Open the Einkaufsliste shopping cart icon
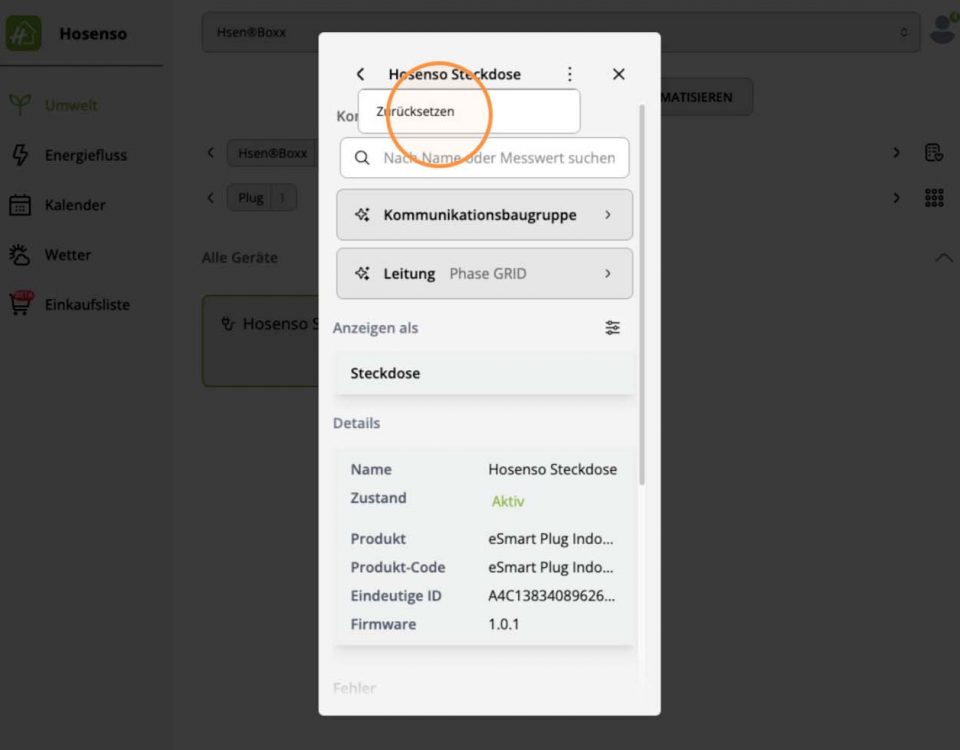Screen dimensions: 960x750 (21, 304)
